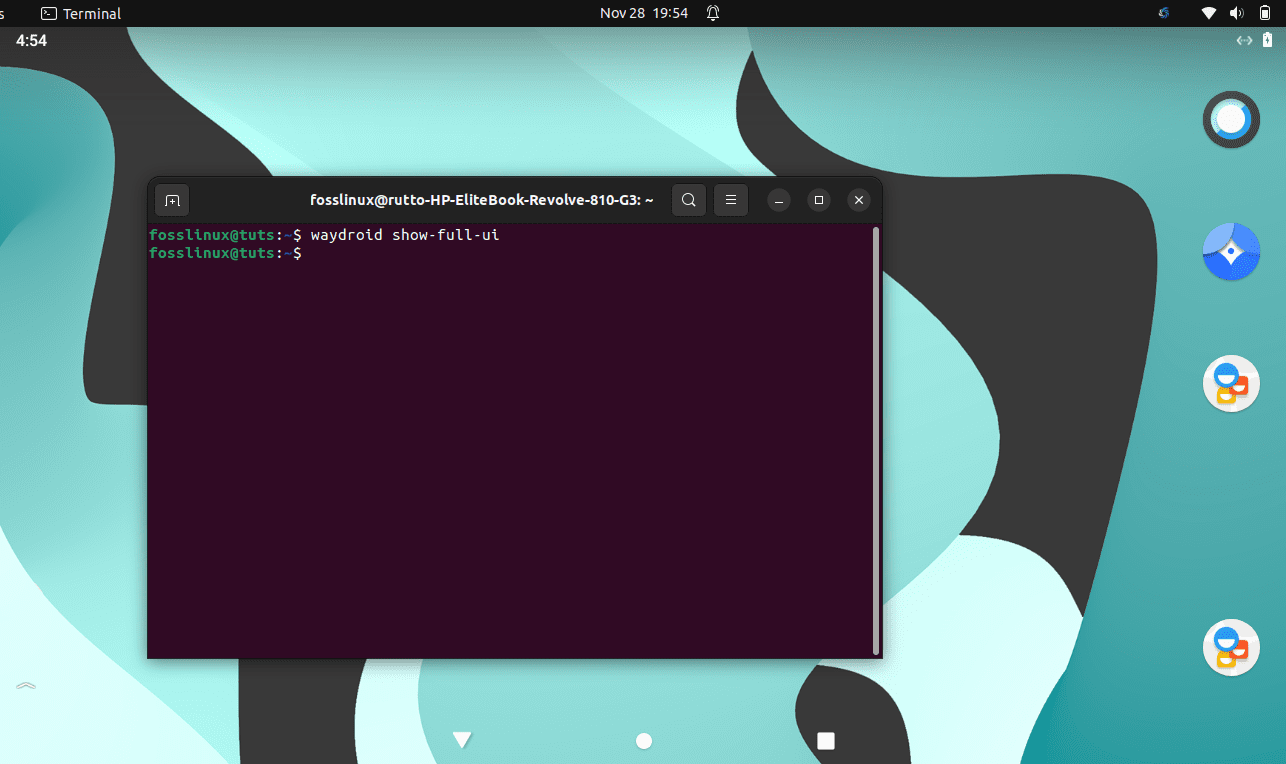Expand the small chevron at the bottom-left corner
Image resolution: width=1286 pixels, height=764 pixels.
(x=26, y=686)
